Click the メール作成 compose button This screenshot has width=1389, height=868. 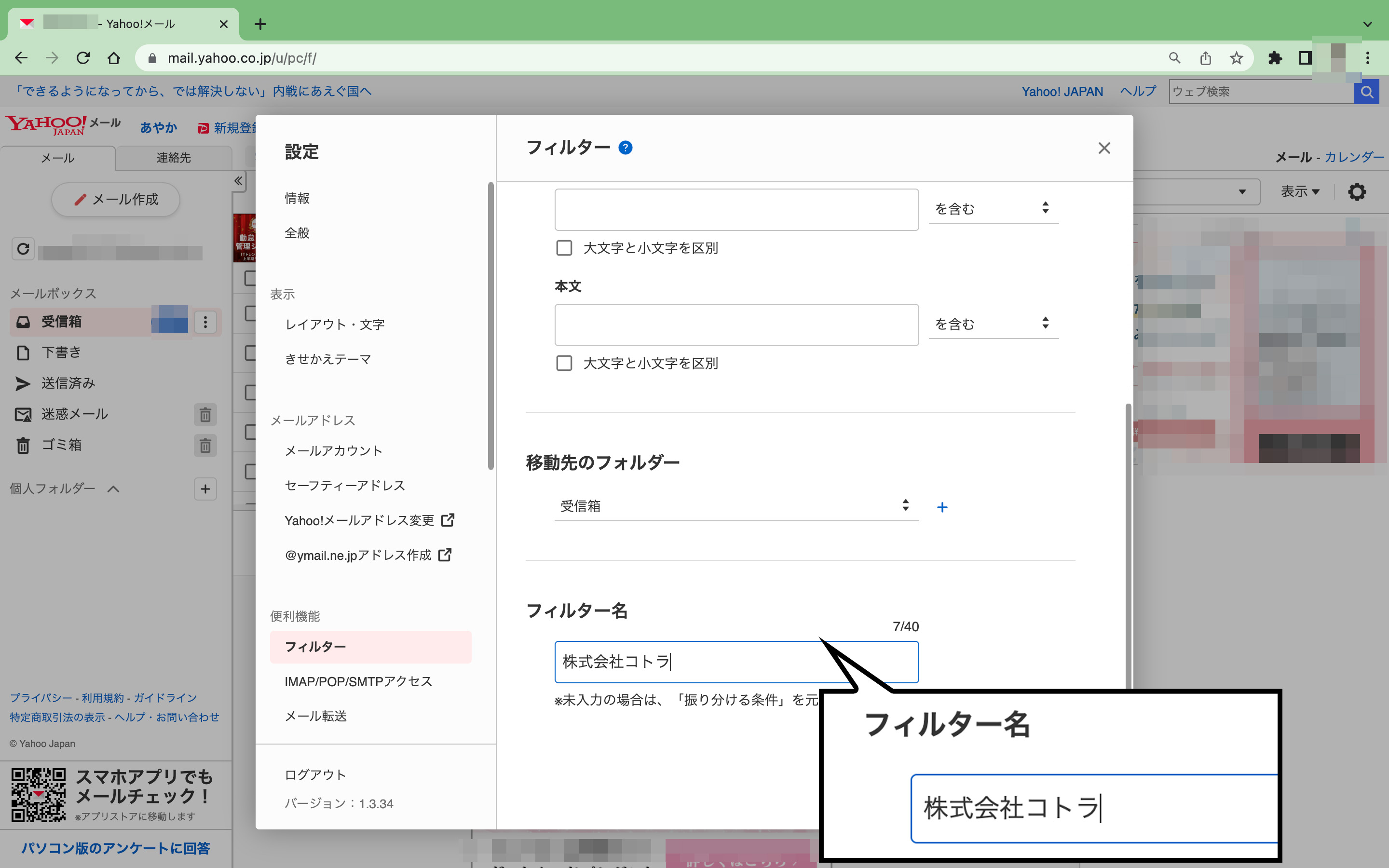pos(116,200)
